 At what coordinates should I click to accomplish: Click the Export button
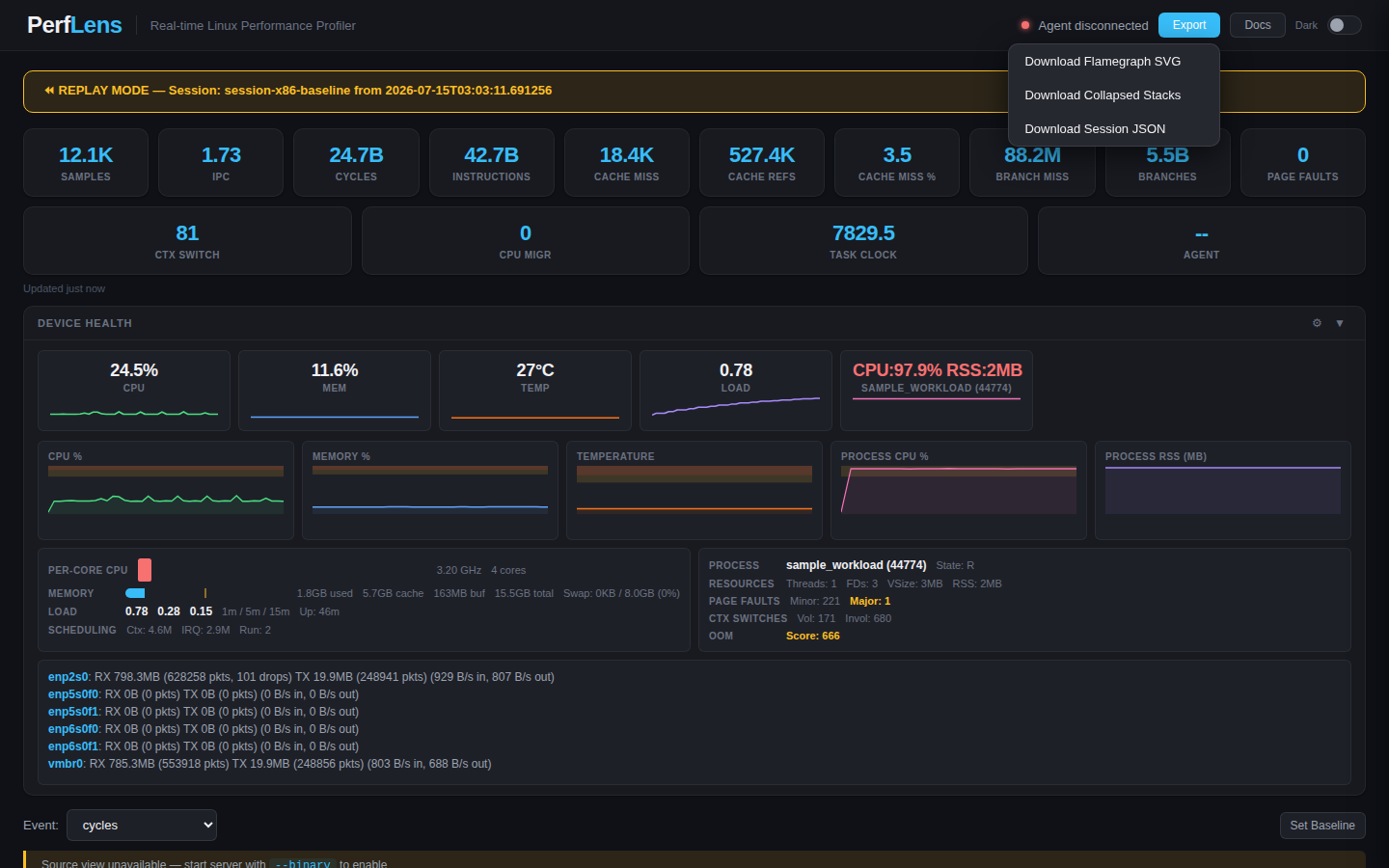[x=1189, y=25]
